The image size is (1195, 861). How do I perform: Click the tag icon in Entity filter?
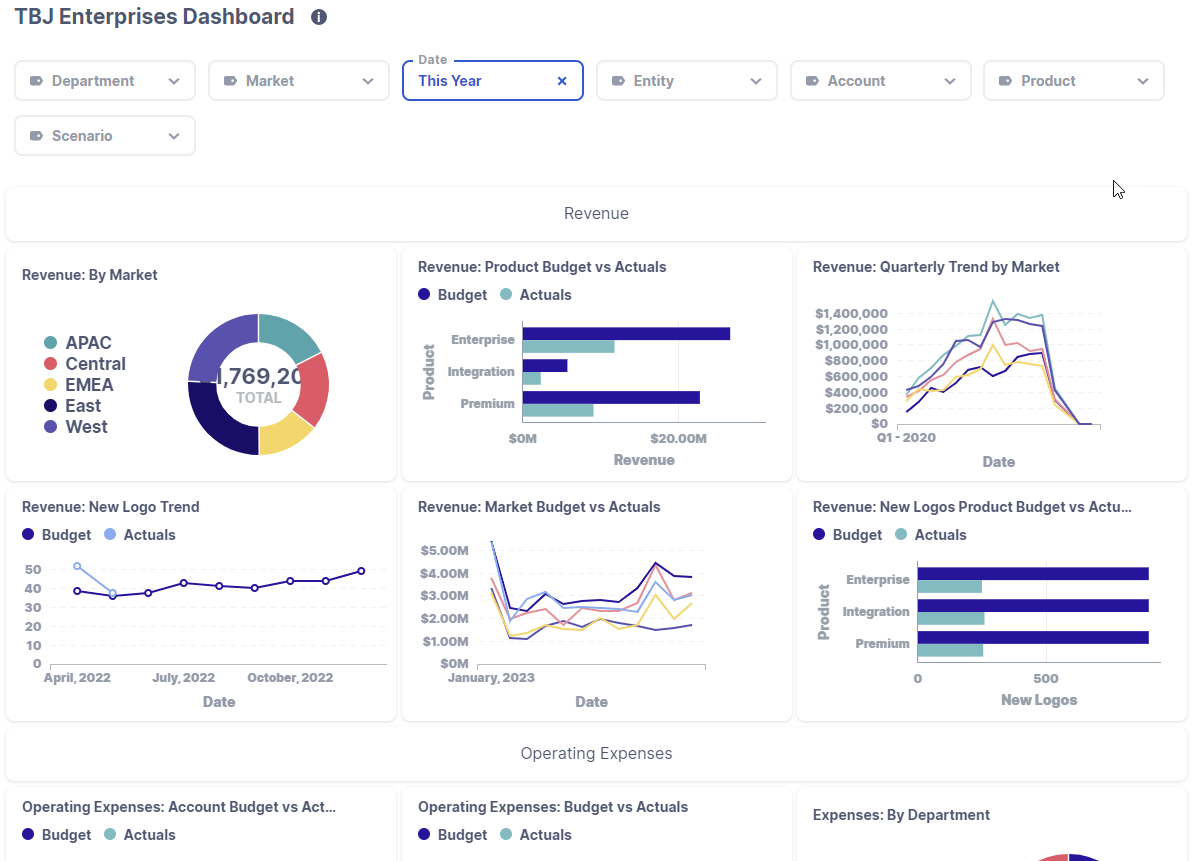coord(618,81)
